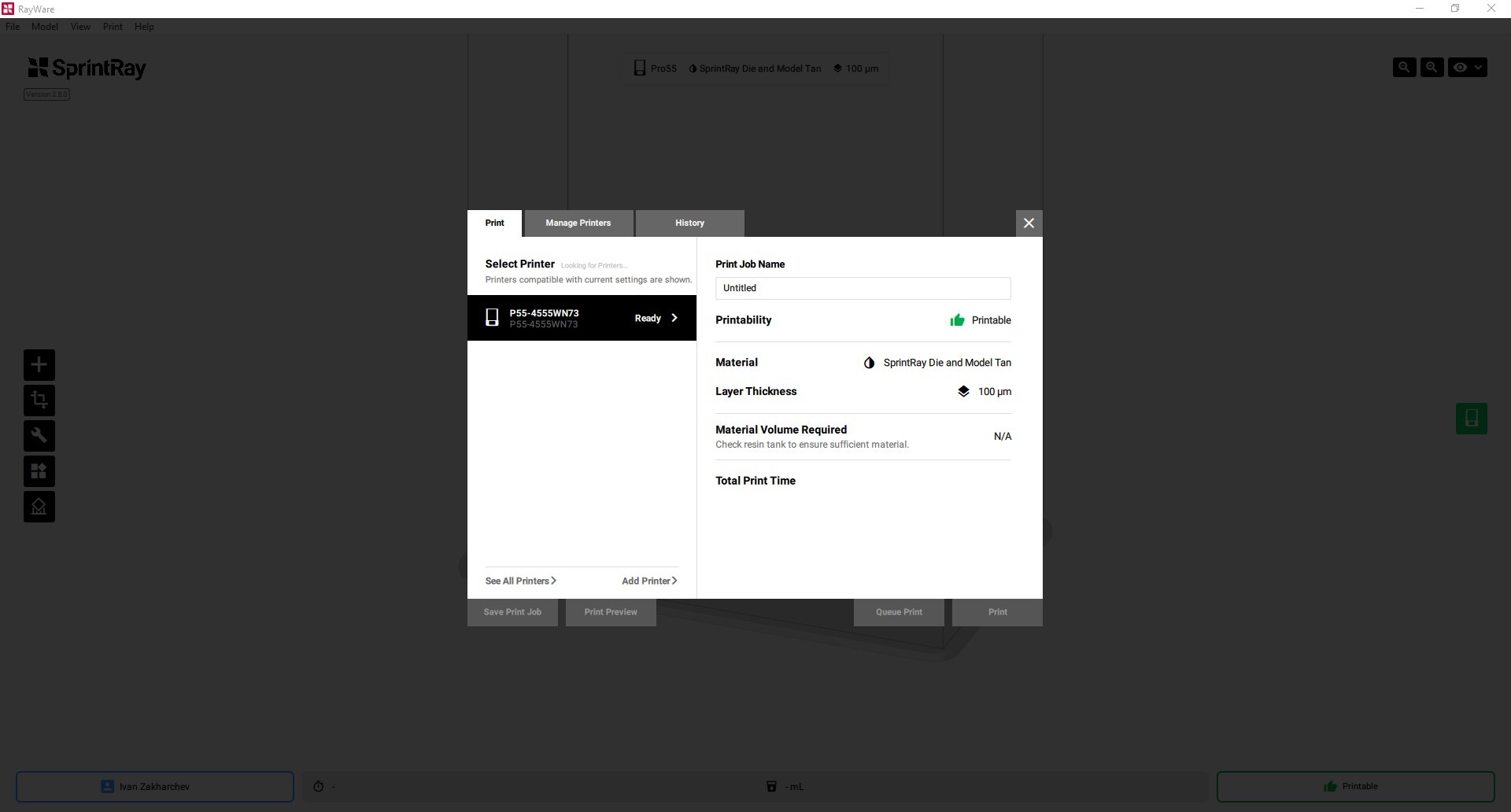Select the Print tab in dialog

(x=494, y=223)
